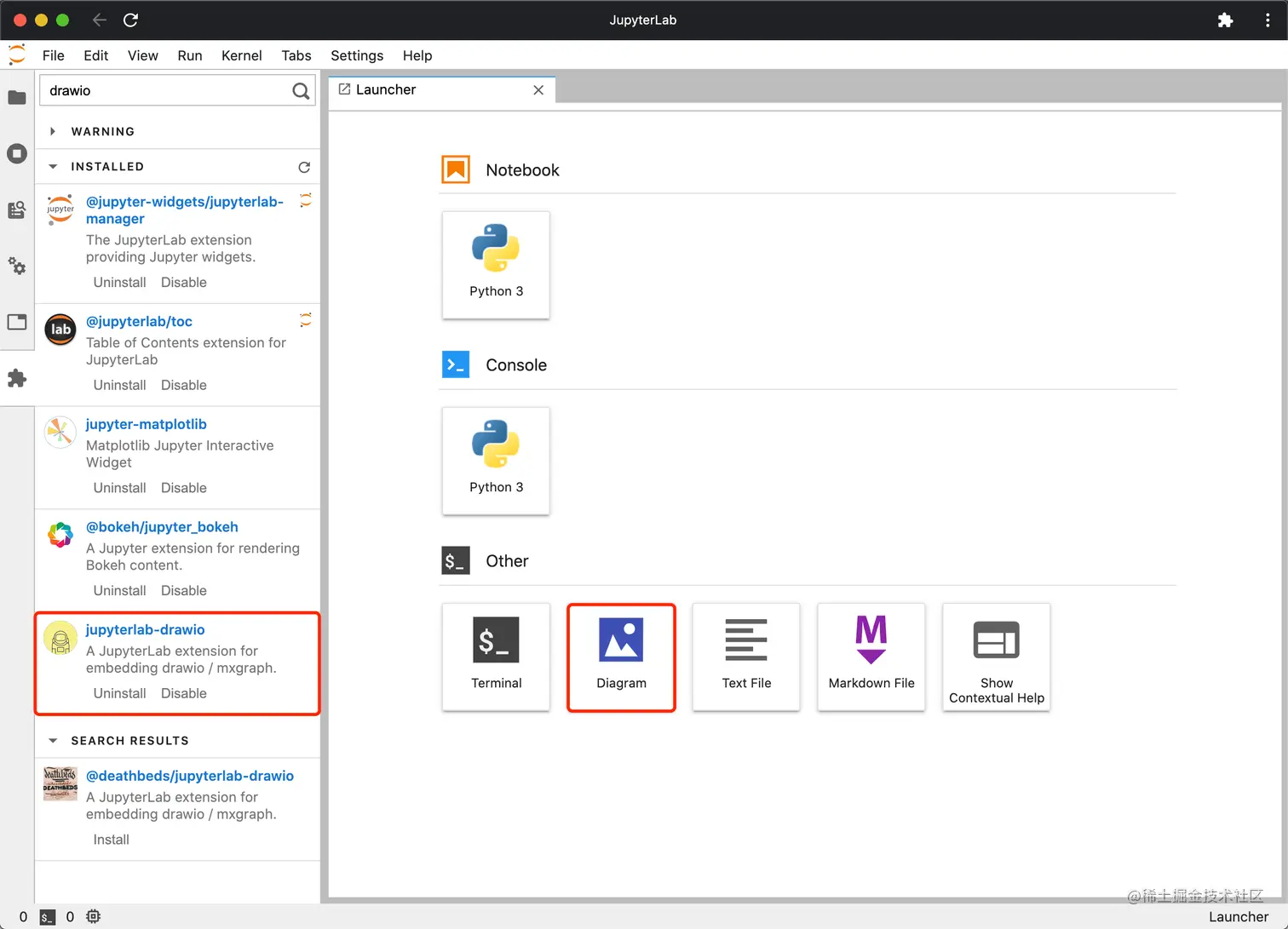This screenshot has height=929, width=1288.
Task: Click the search magnifier icon in extension search
Action: (301, 90)
